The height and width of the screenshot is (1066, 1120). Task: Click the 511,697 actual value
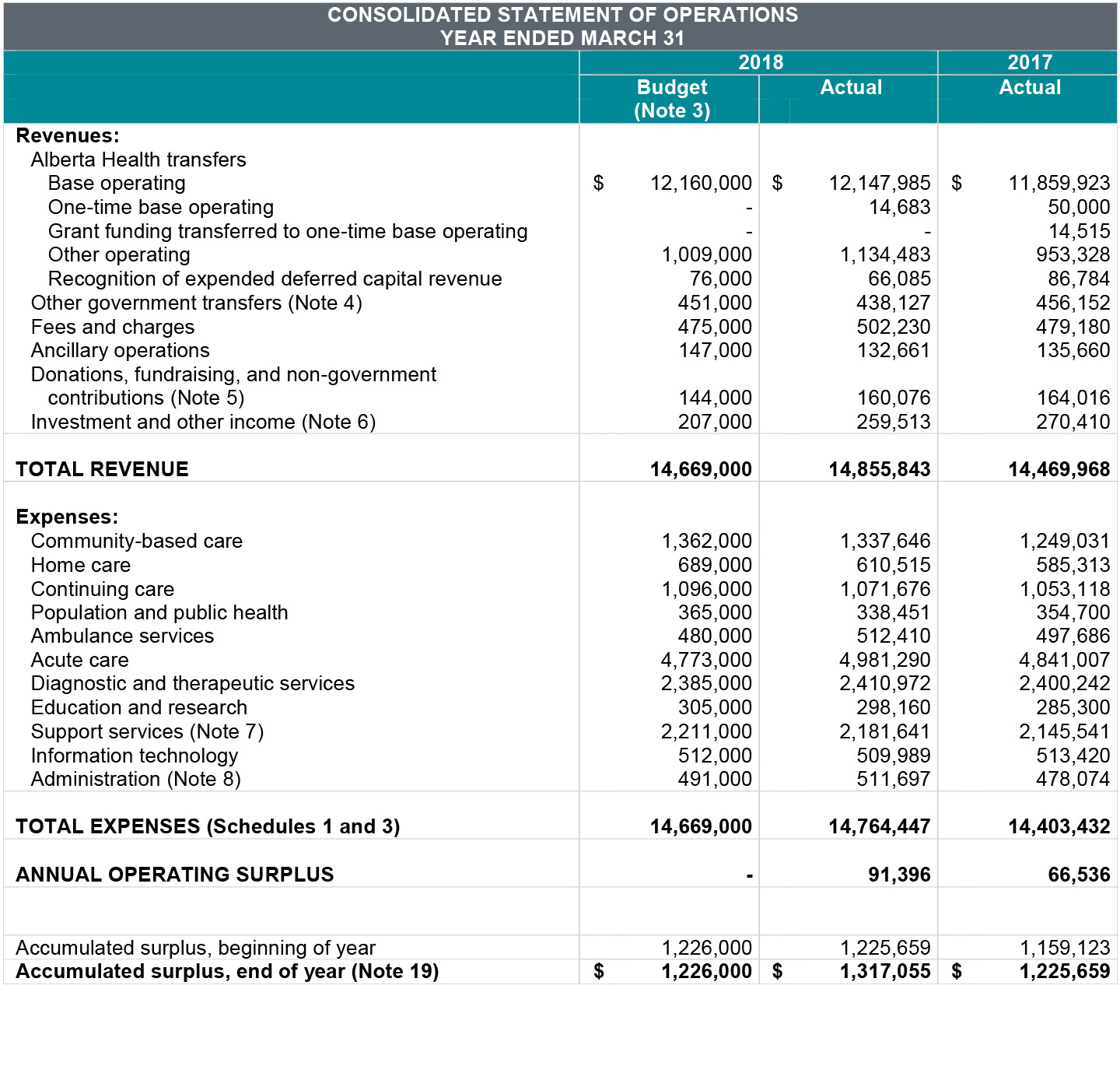coord(894,780)
